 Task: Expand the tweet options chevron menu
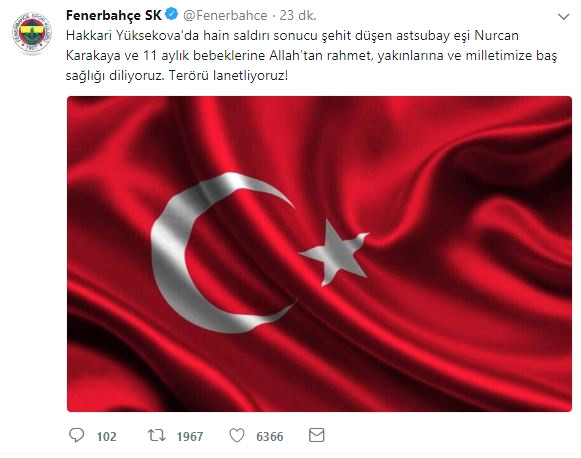(x=564, y=17)
